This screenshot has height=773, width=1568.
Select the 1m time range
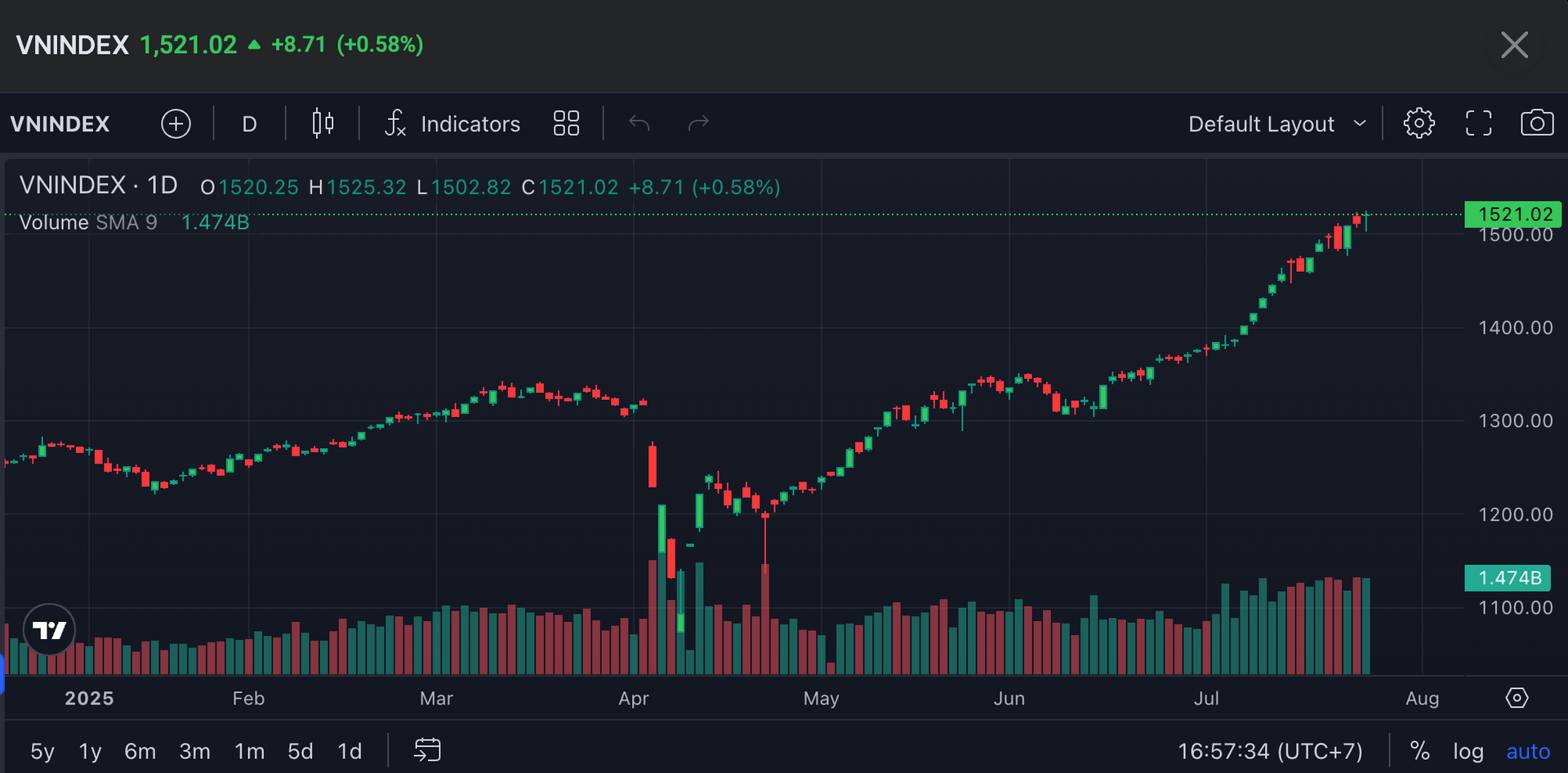click(249, 751)
